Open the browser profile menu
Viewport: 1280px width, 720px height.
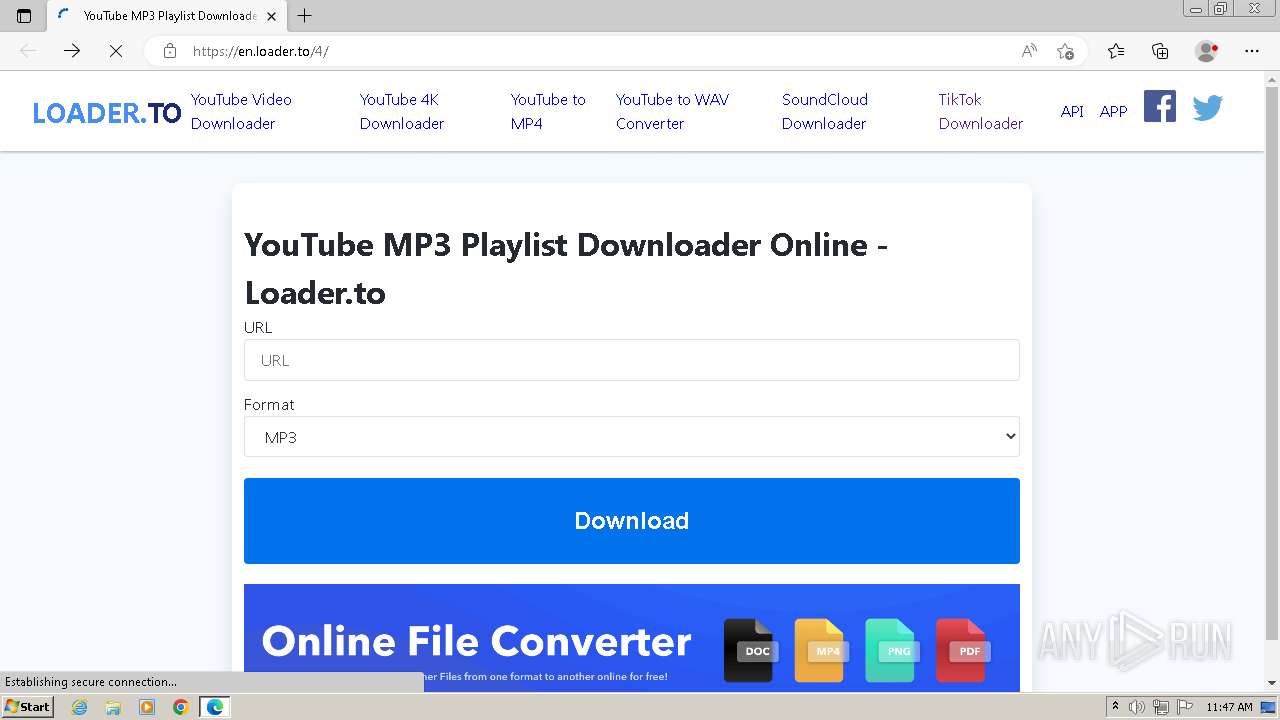coord(1207,51)
